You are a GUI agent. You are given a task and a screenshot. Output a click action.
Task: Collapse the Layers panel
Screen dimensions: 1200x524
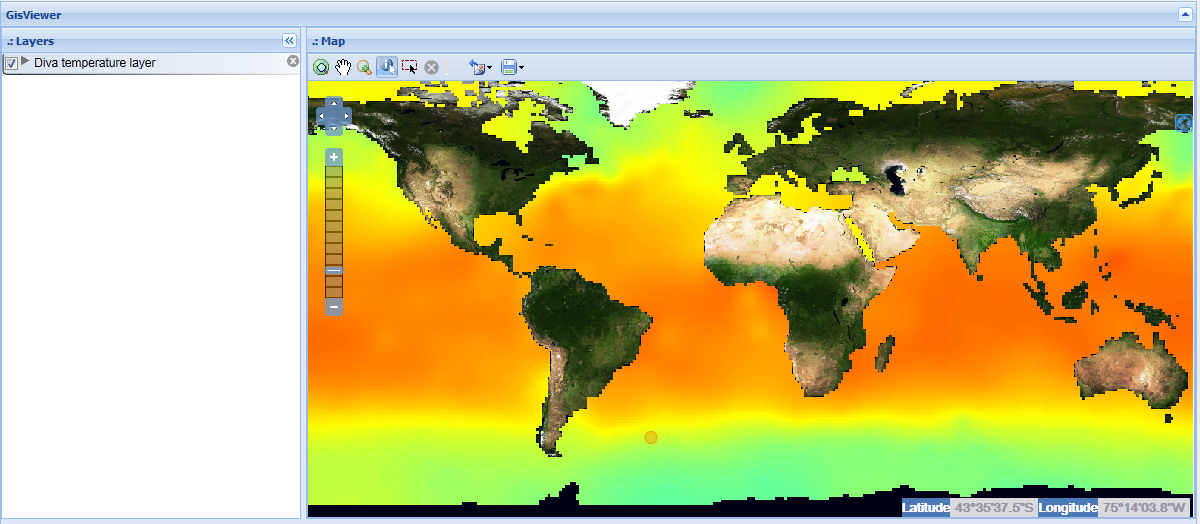[289, 41]
